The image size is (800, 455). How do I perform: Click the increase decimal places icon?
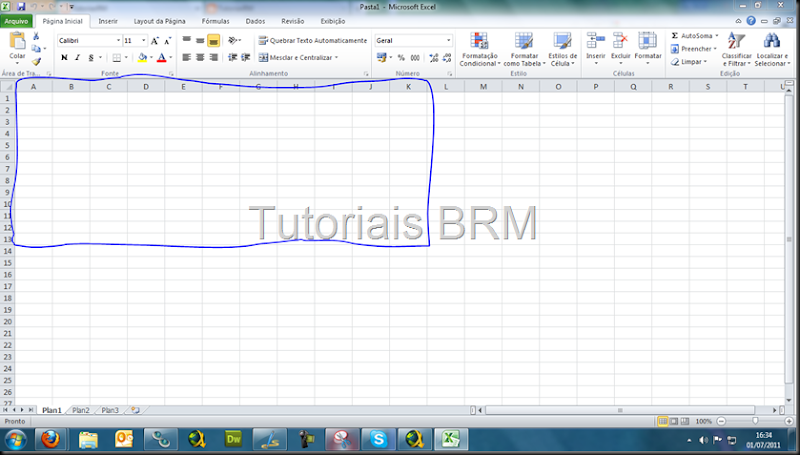pyautogui.click(x=434, y=58)
